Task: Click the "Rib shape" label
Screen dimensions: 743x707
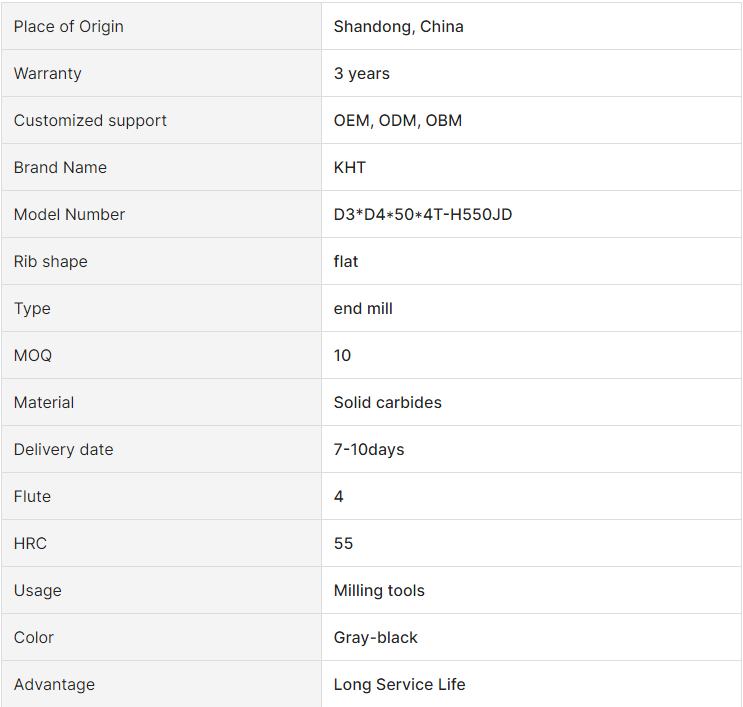Action: [50, 262]
